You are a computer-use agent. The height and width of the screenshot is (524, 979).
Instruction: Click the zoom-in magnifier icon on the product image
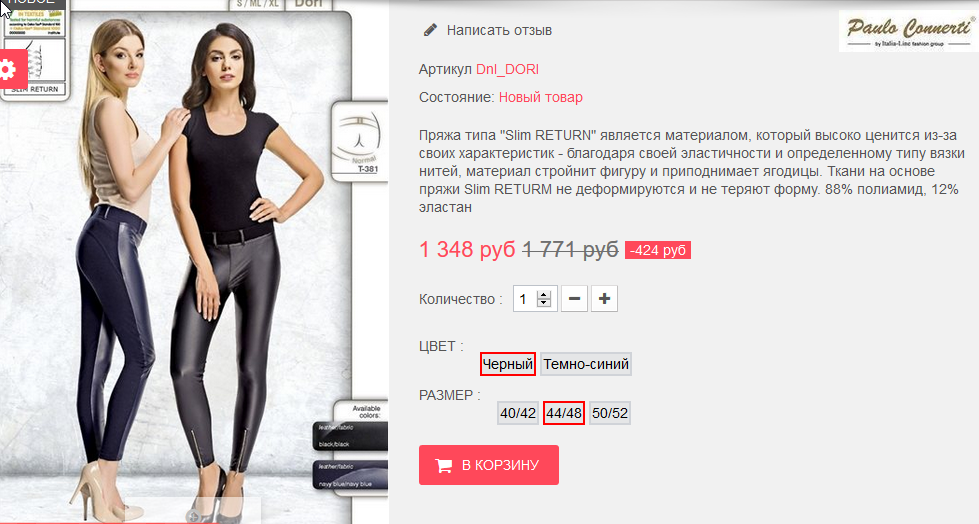(194, 517)
